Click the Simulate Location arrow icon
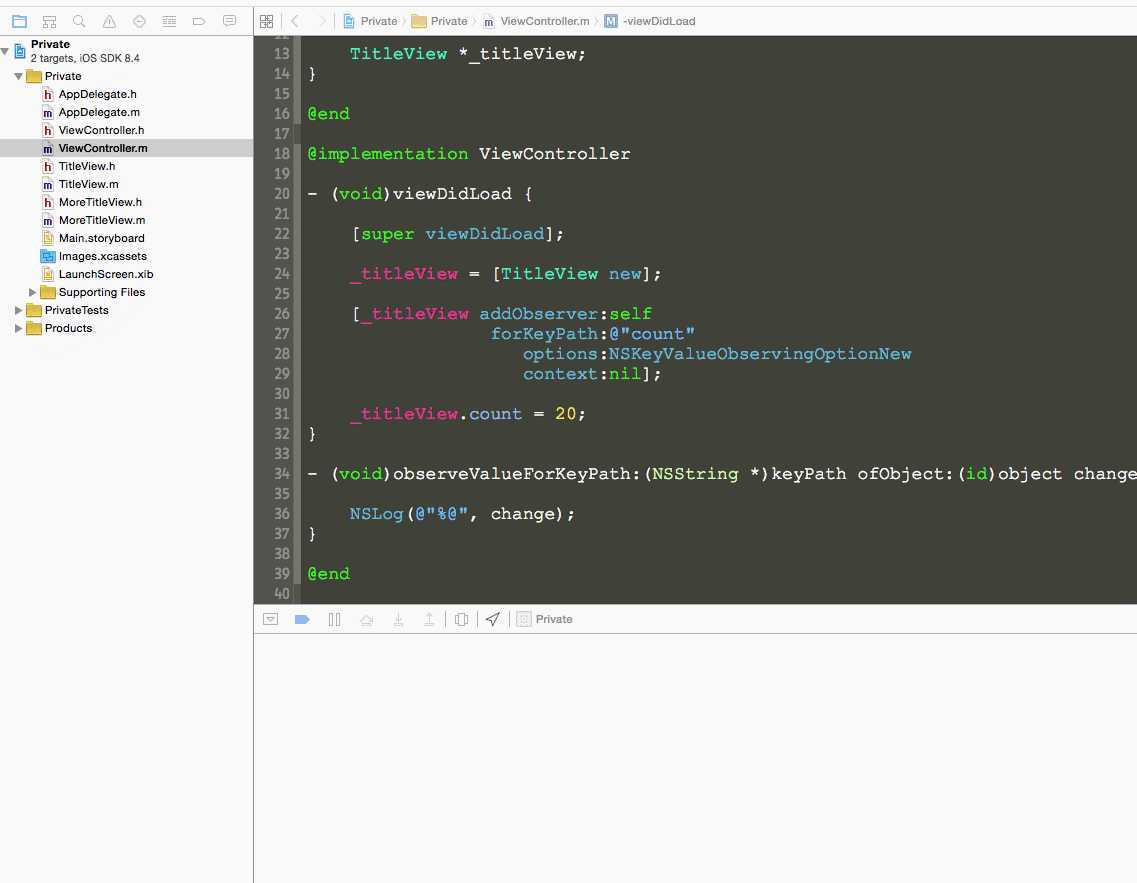The width and height of the screenshot is (1137, 883). 493,619
